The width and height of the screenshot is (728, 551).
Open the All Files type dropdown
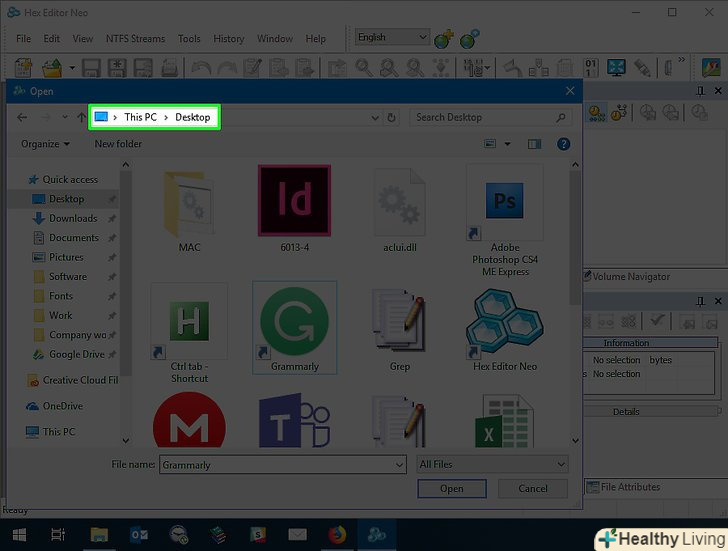pos(492,464)
